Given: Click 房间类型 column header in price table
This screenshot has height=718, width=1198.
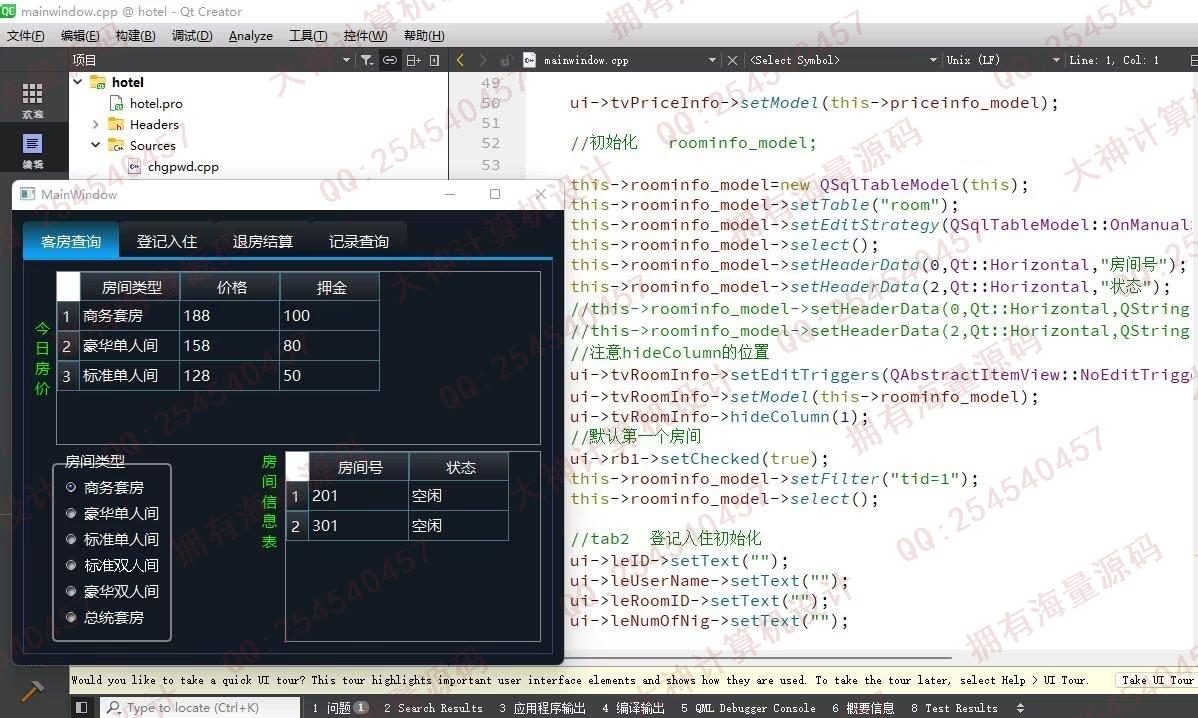Looking at the screenshot, I should tap(131, 287).
